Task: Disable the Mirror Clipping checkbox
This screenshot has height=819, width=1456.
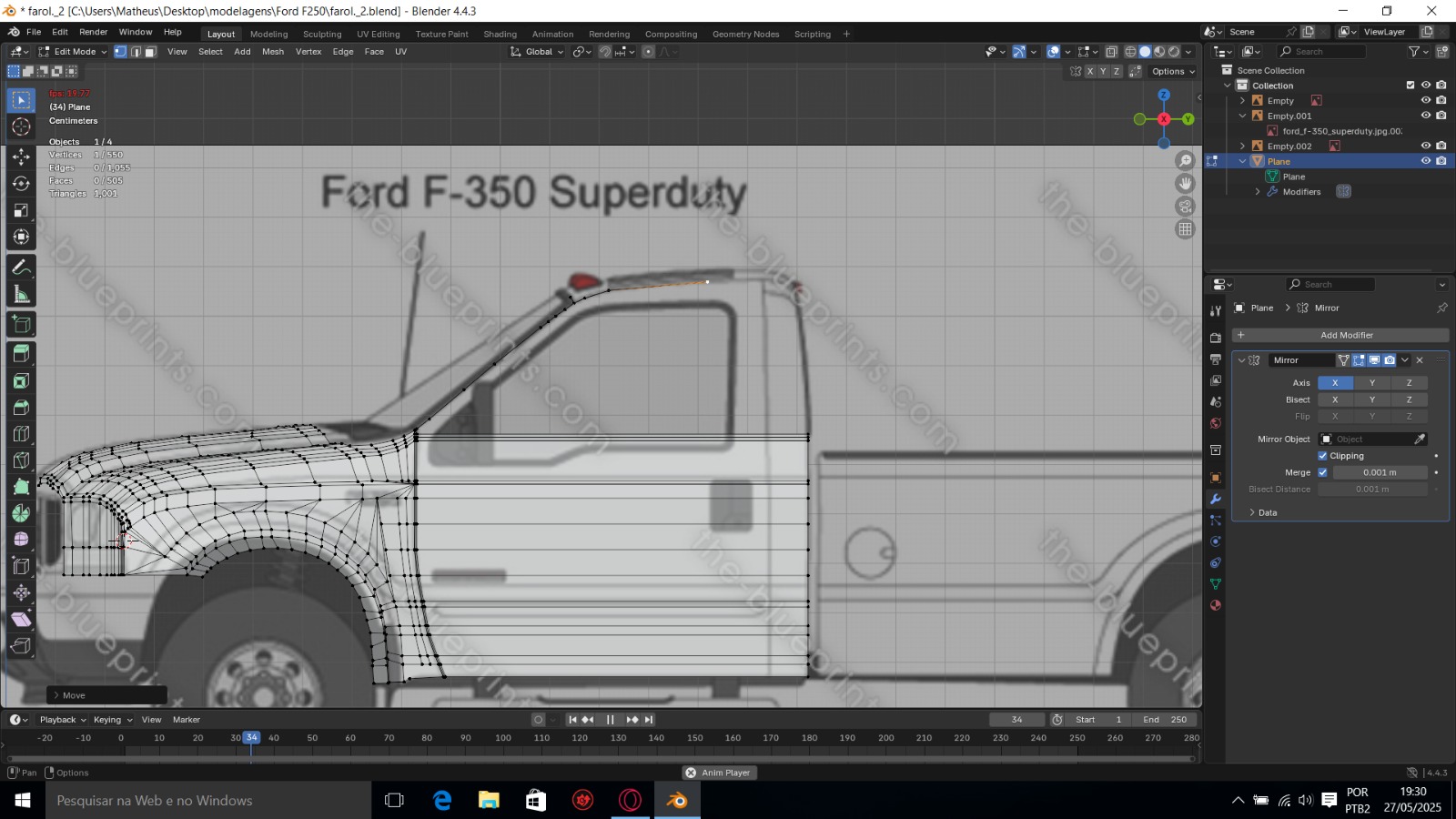Action: (1322, 456)
